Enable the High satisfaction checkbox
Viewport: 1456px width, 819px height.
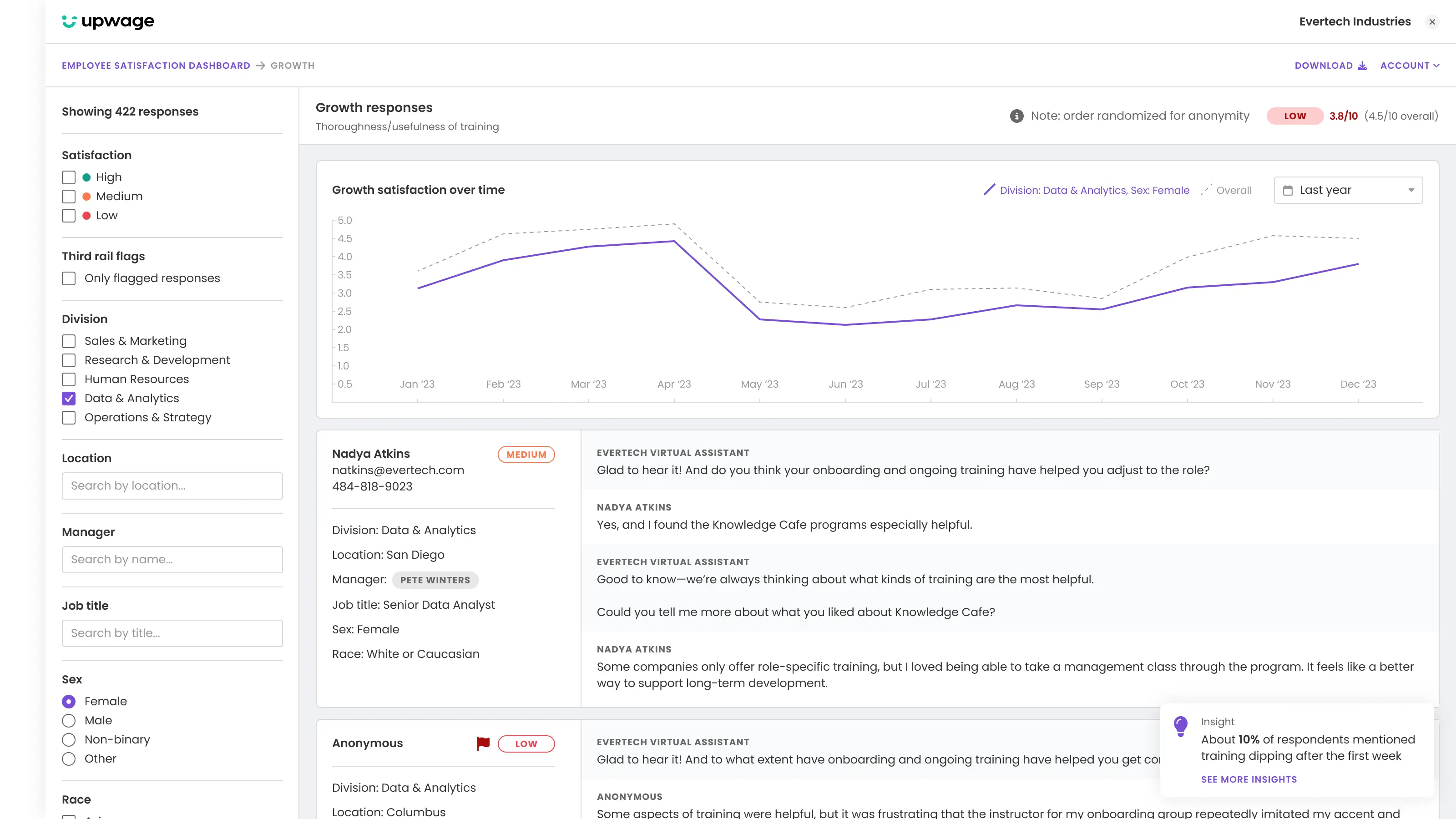[x=68, y=177]
